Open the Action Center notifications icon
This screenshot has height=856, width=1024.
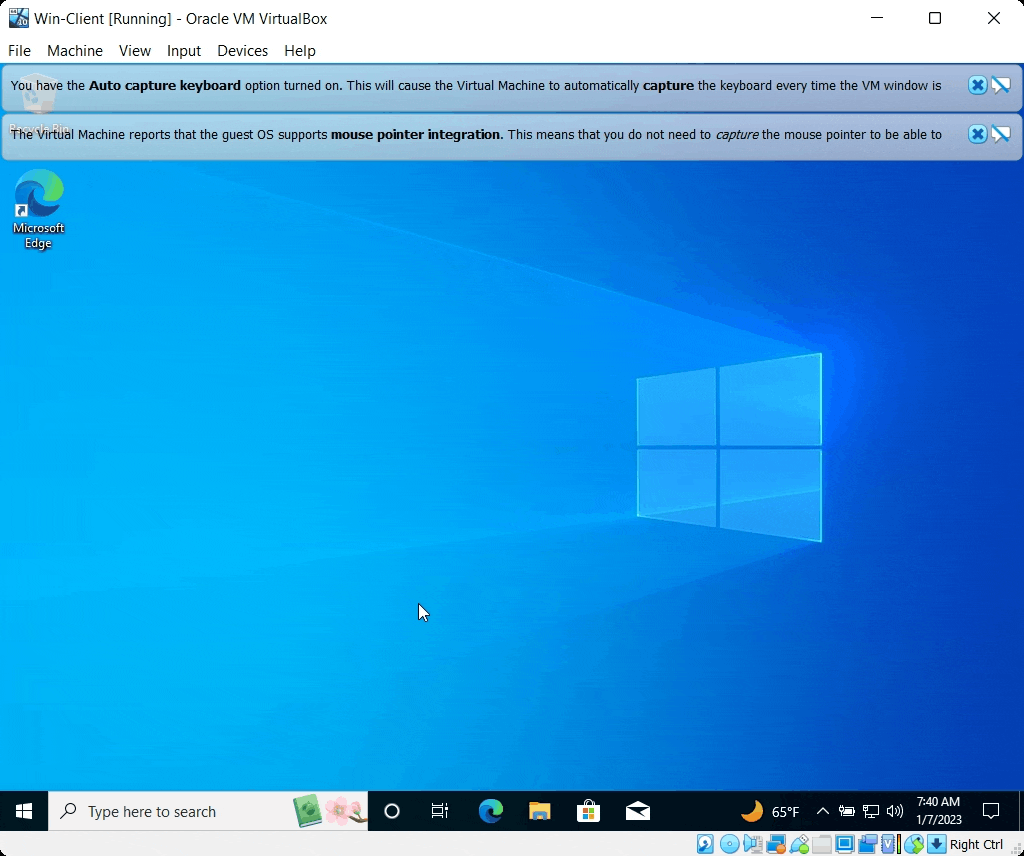(991, 811)
